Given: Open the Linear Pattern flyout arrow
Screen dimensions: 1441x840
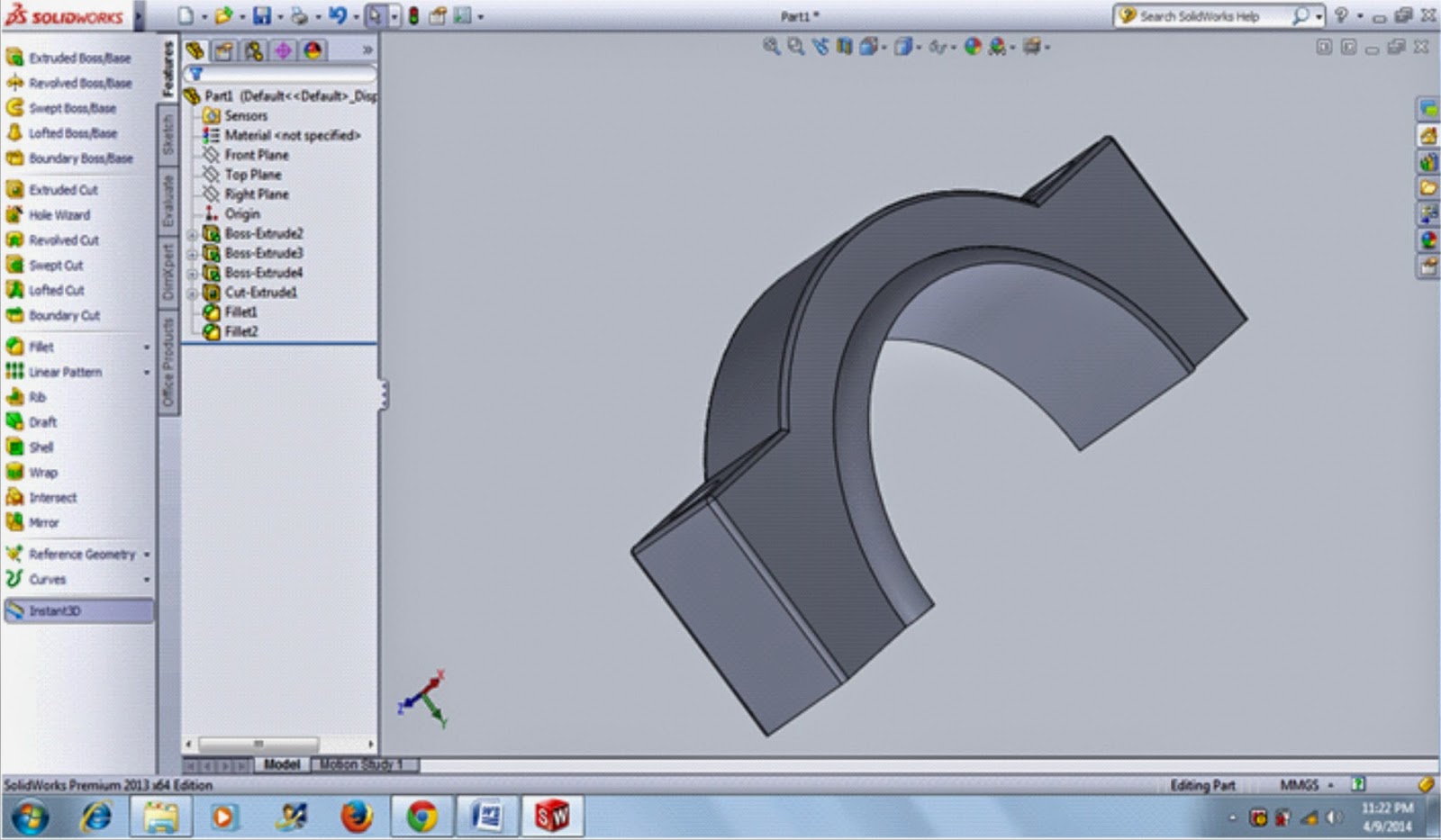Looking at the screenshot, I should click(x=145, y=372).
